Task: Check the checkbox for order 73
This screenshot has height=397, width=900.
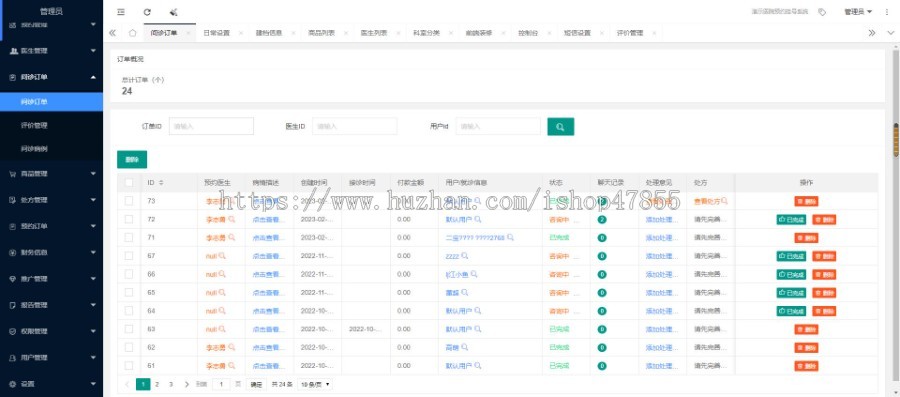Action: (x=129, y=201)
